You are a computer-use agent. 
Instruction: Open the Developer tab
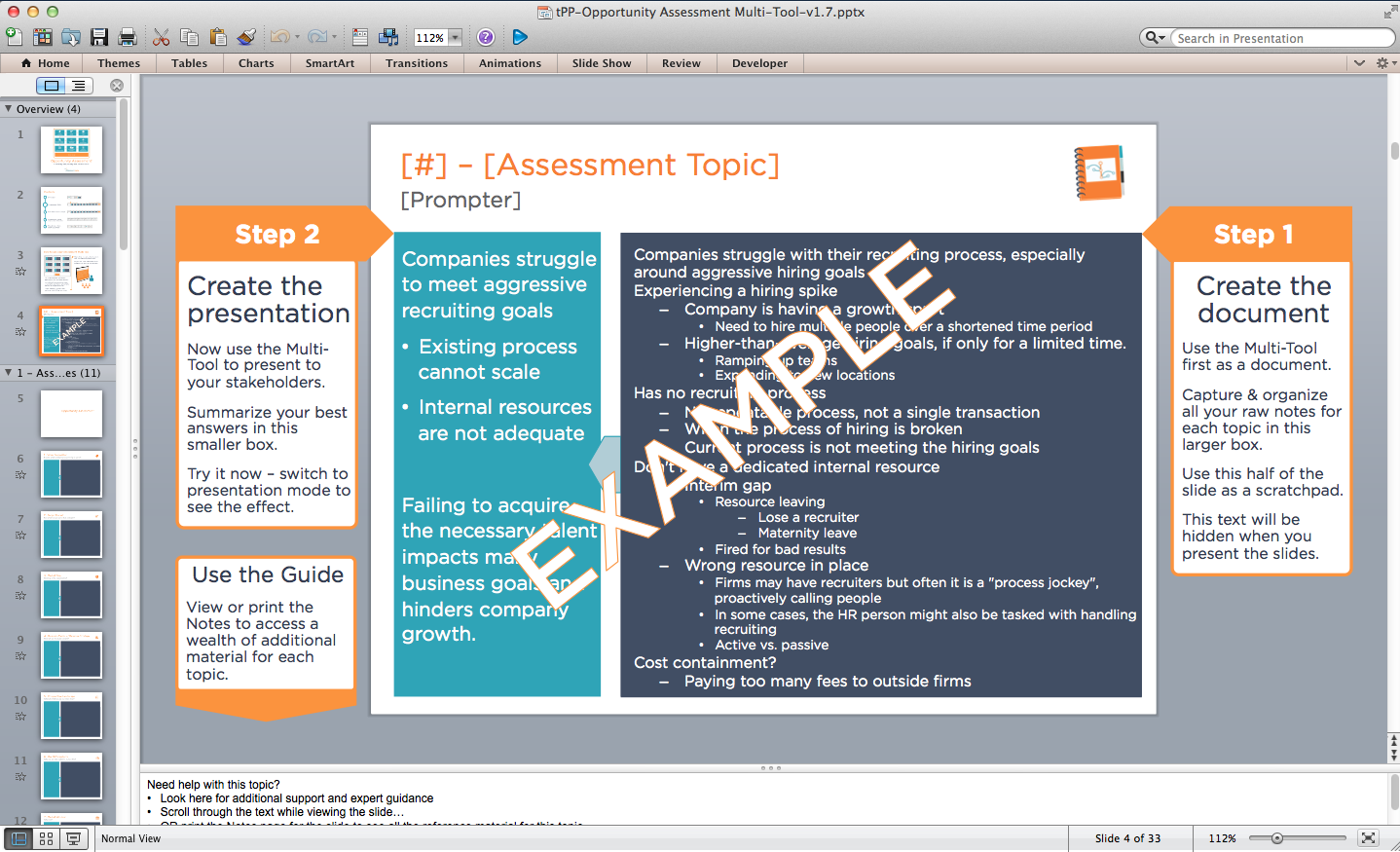pos(760,63)
